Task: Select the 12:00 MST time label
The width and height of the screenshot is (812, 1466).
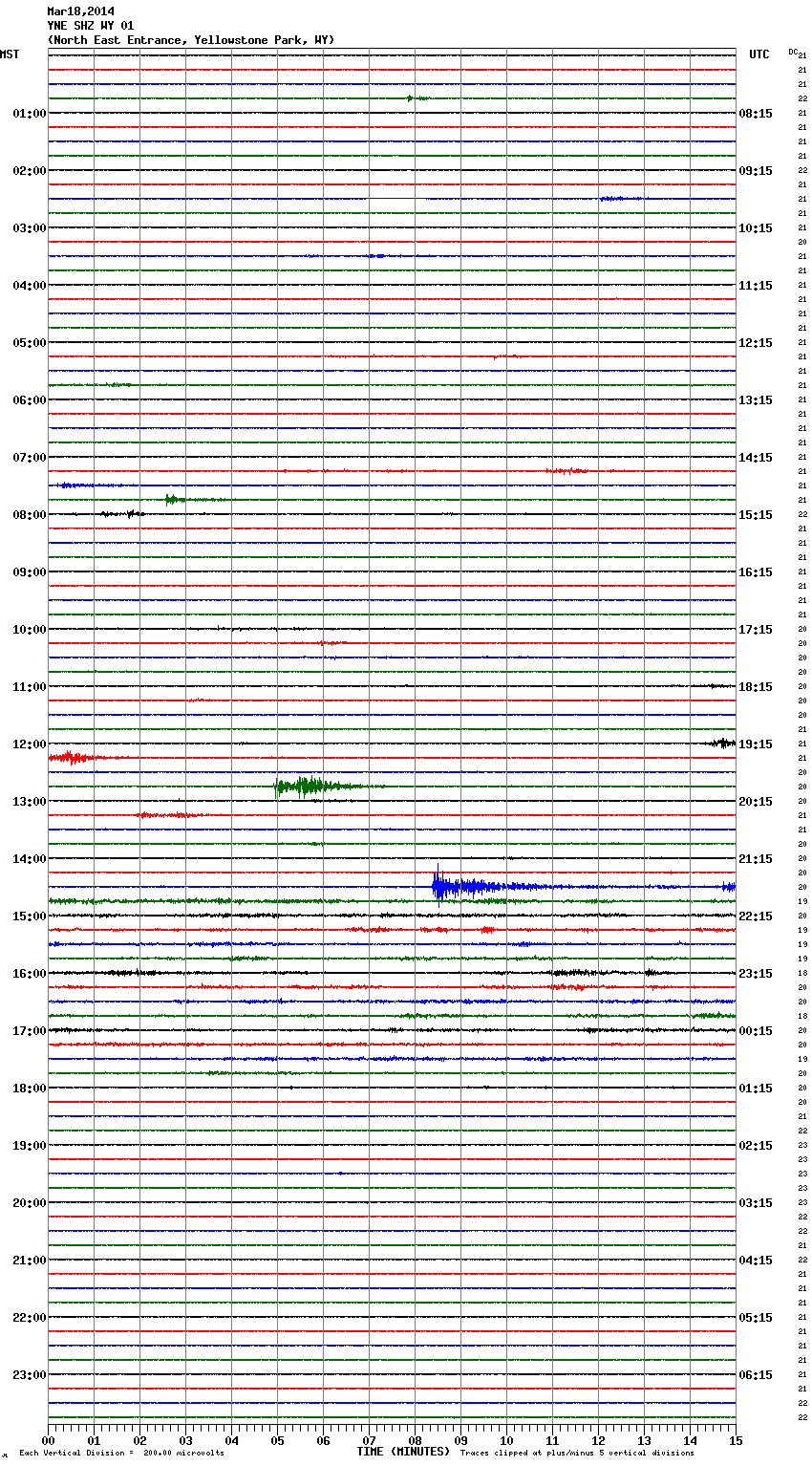Action: point(30,744)
